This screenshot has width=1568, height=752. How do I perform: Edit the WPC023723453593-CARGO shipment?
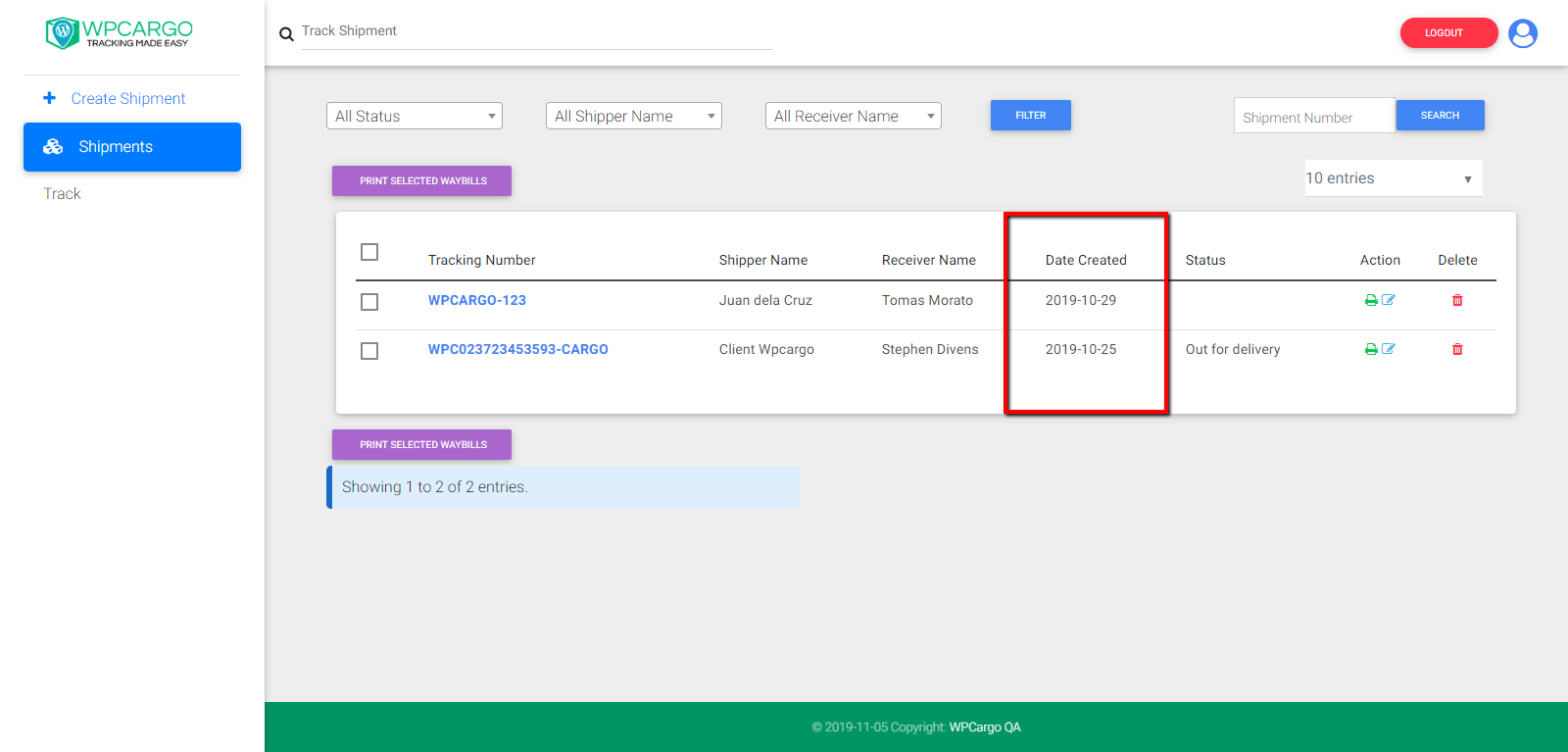(1388, 349)
